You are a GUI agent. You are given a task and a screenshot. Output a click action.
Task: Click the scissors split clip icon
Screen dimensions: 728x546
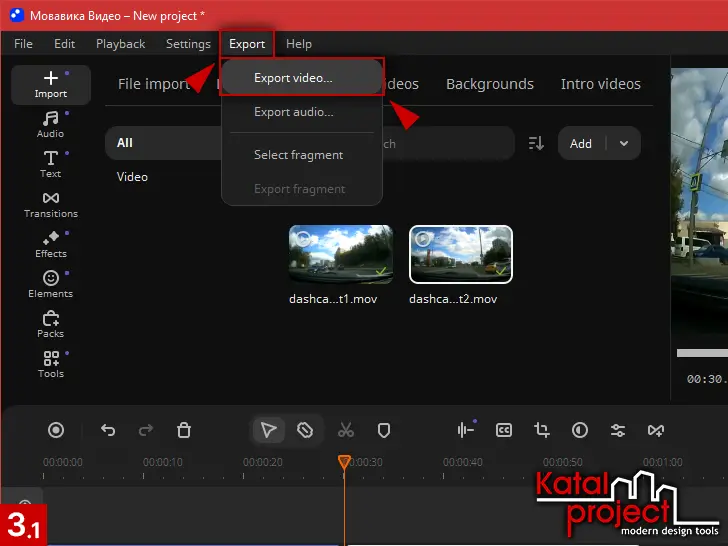(x=346, y=430)
